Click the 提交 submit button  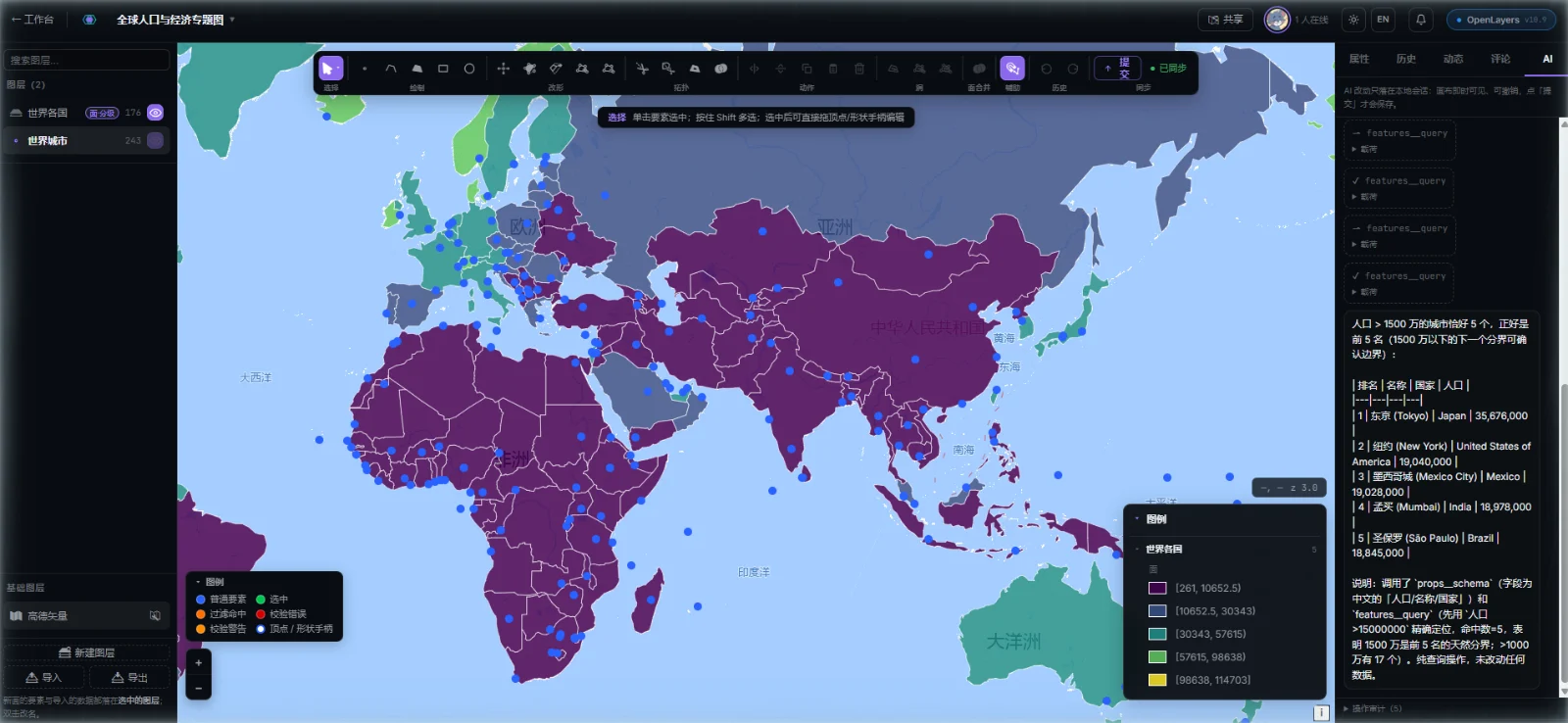(x=1117, y=69)
